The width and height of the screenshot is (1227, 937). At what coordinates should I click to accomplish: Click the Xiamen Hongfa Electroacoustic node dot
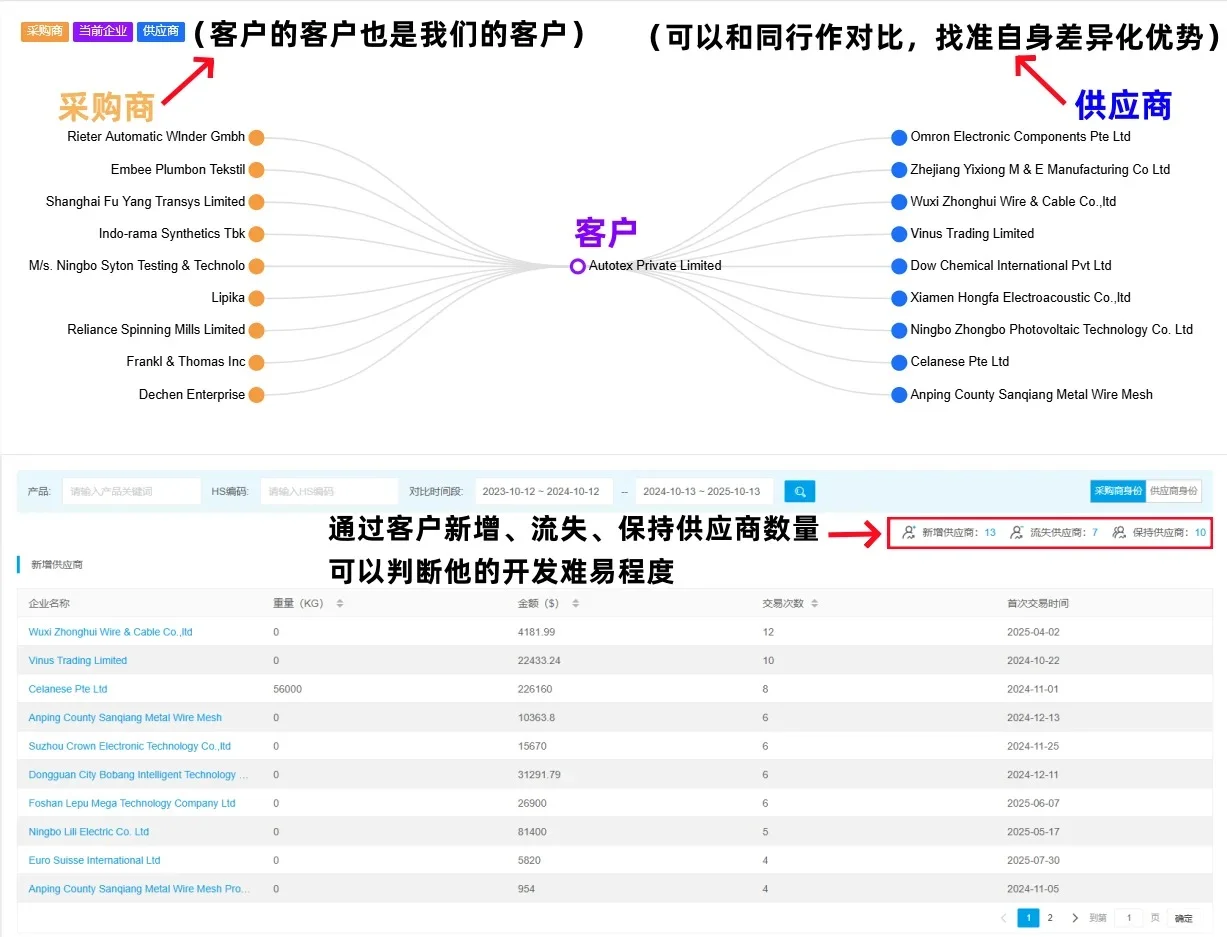[x=899, y=298]
